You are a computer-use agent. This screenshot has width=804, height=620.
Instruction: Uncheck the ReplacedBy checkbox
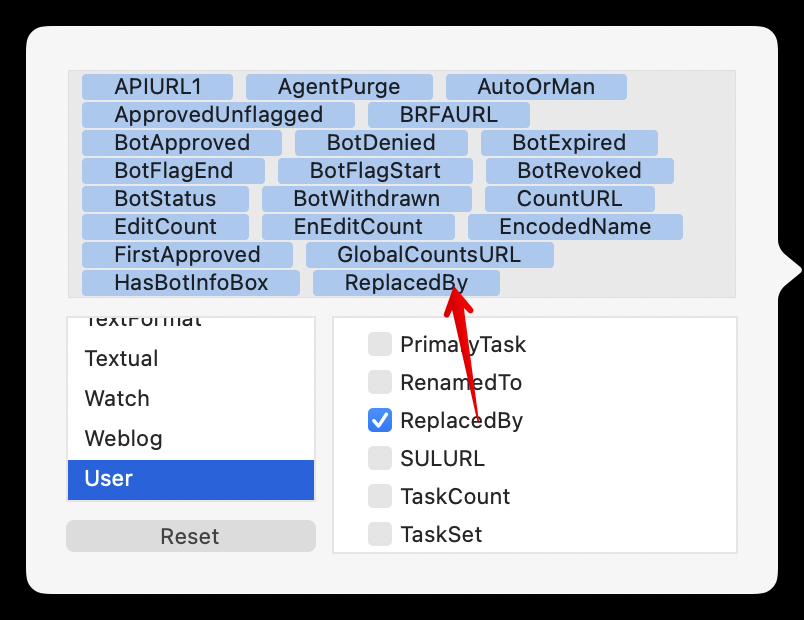tap(380, 420)
